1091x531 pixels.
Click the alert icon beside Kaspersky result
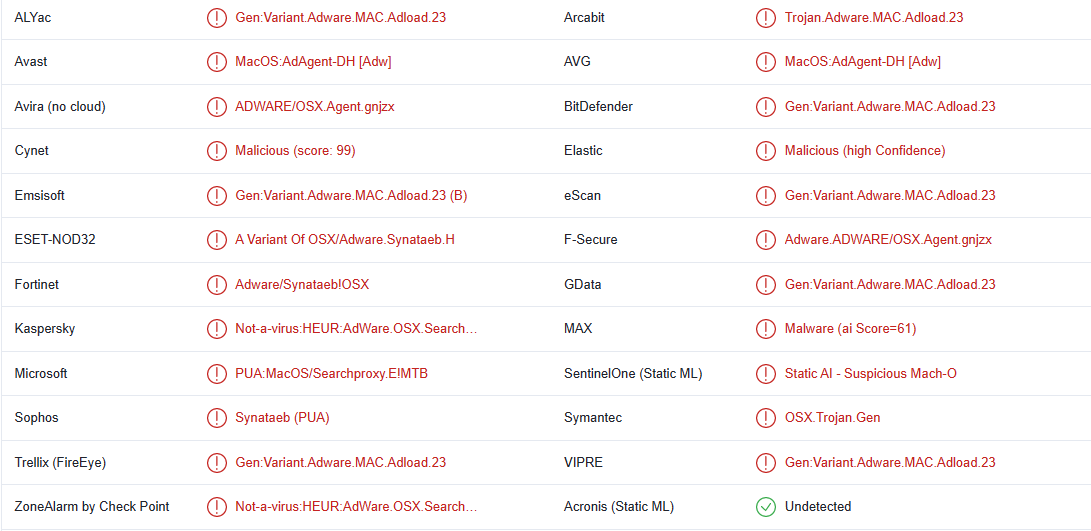pyautogui.click(x=217, y=329)
